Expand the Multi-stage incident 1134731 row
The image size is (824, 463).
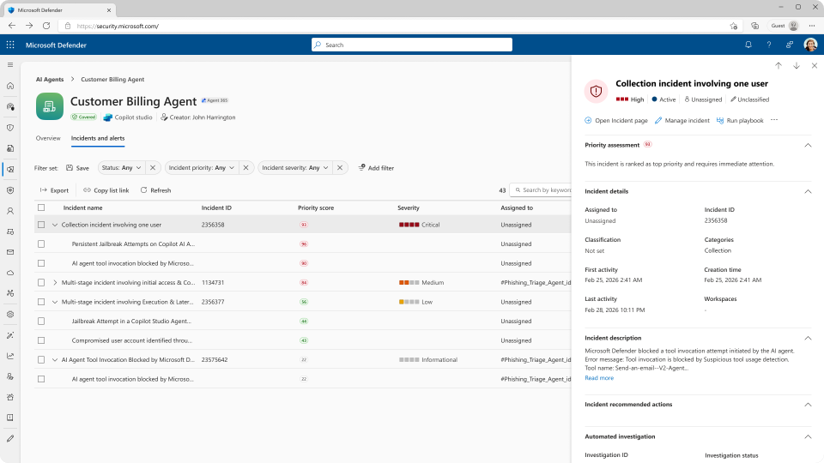[55, 283]
